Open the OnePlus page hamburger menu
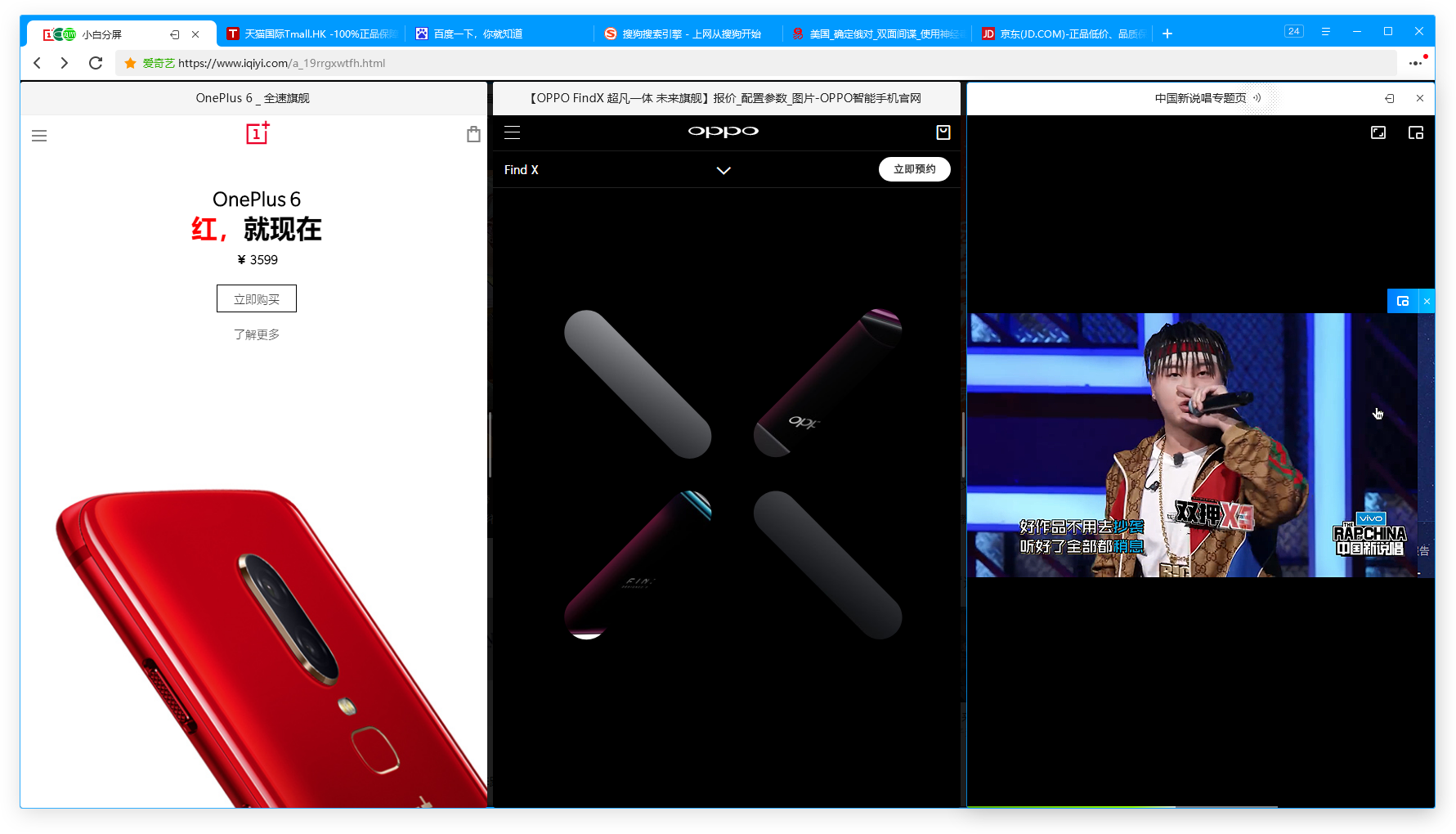The width and height of the screenshot is (1456, 834). [39, 136]
